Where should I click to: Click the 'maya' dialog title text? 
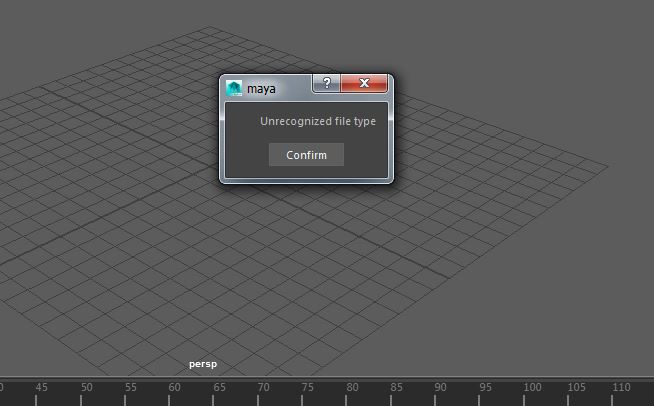coord(261,89)
